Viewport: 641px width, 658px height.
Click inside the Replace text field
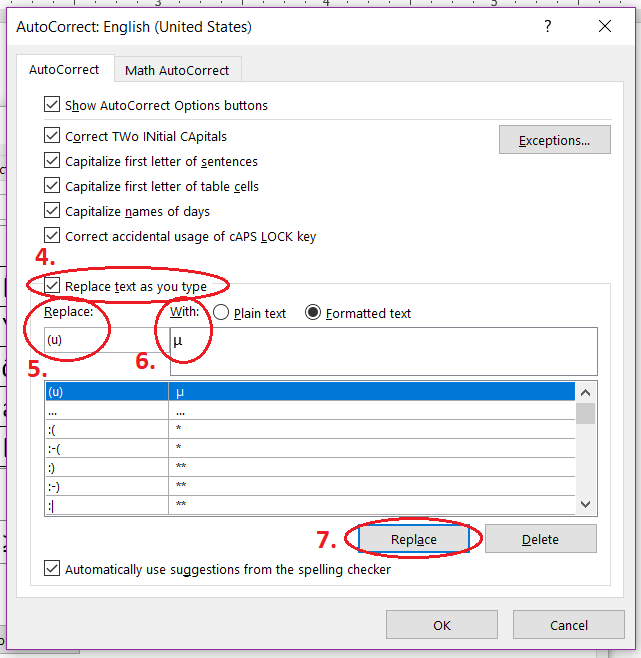[x=105, y=340]
